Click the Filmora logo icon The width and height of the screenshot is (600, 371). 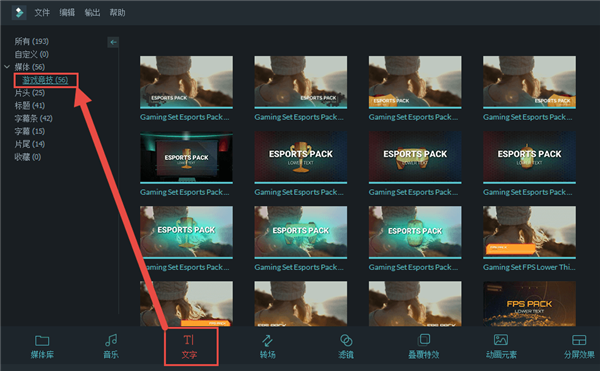click(19, 13)
